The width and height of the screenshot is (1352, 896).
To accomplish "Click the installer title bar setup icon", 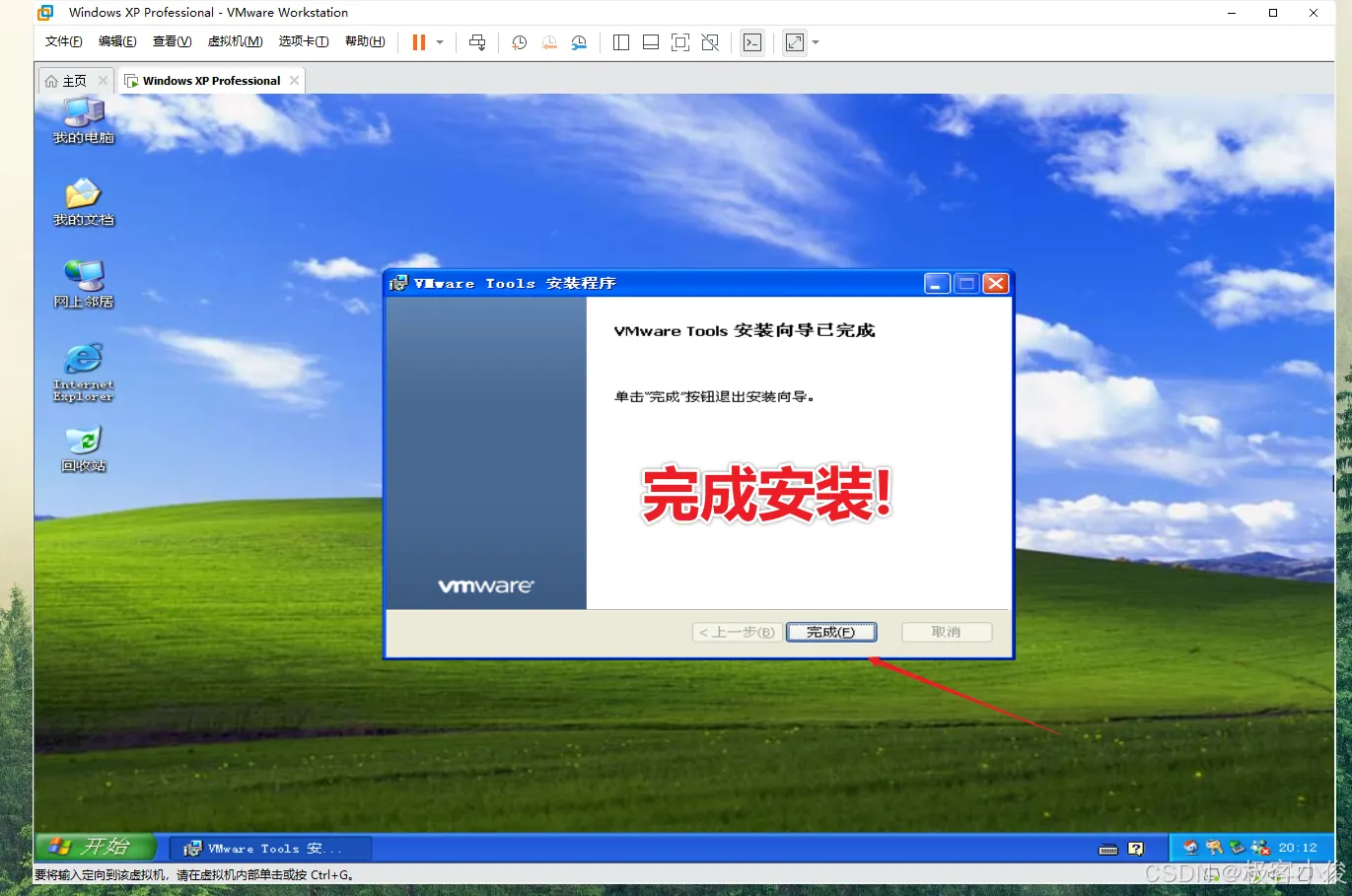I will point(398,284).
